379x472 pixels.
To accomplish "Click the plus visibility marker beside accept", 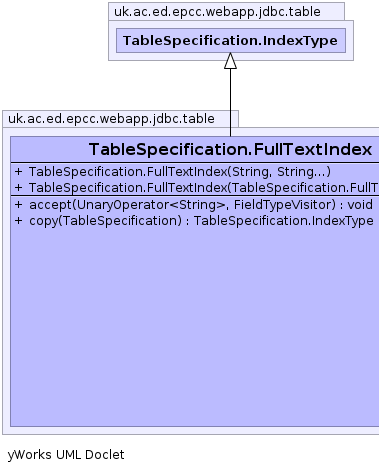I will tap(18, 204).
